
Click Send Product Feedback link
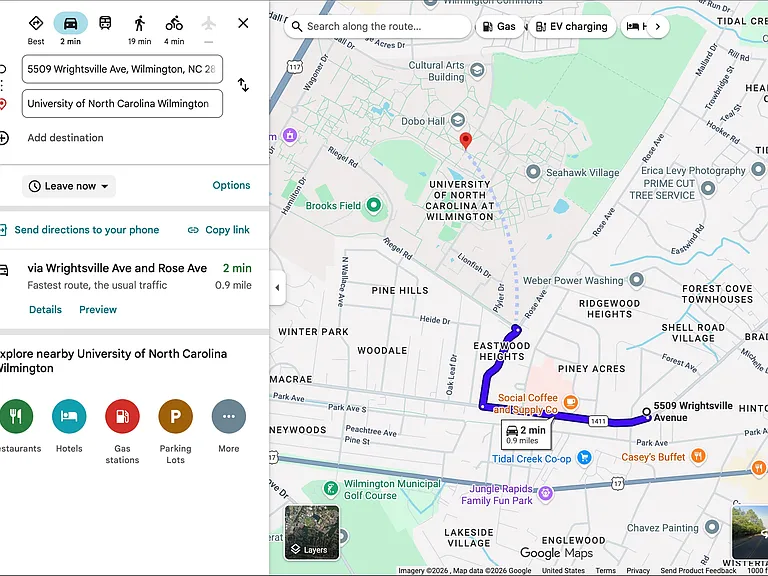(698, 571)
